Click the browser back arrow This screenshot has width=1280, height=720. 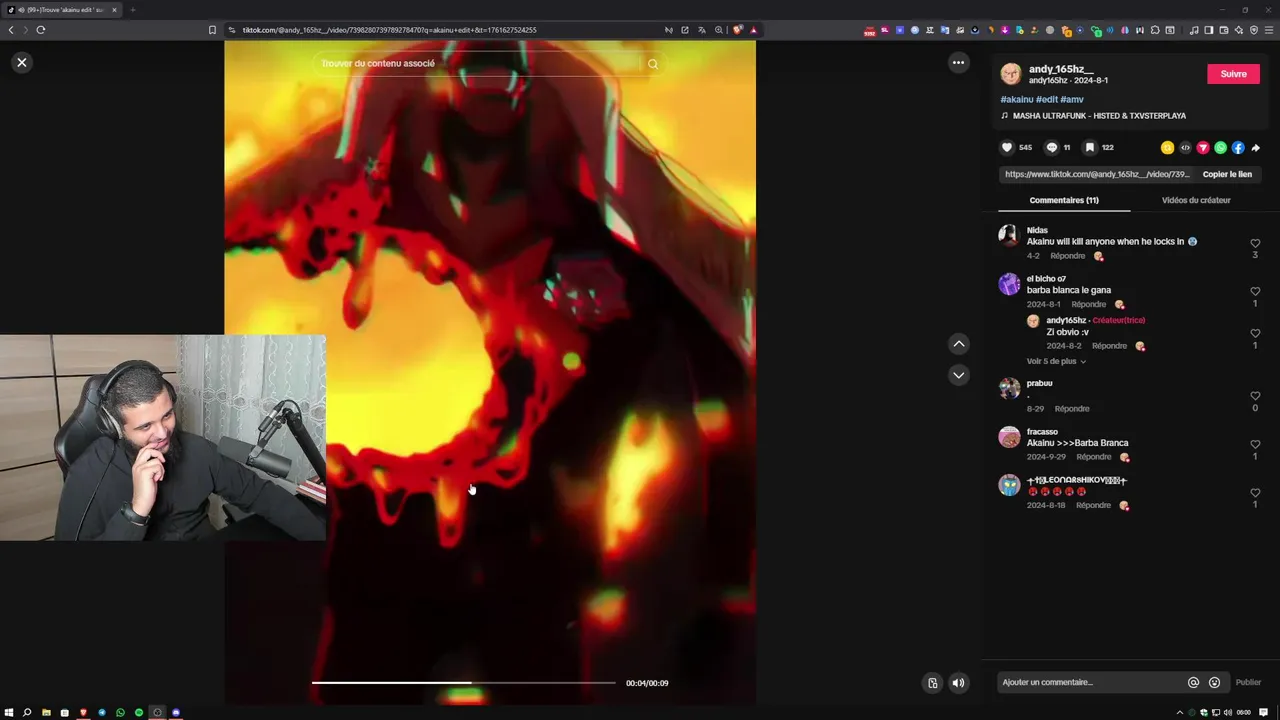(11, 30)
